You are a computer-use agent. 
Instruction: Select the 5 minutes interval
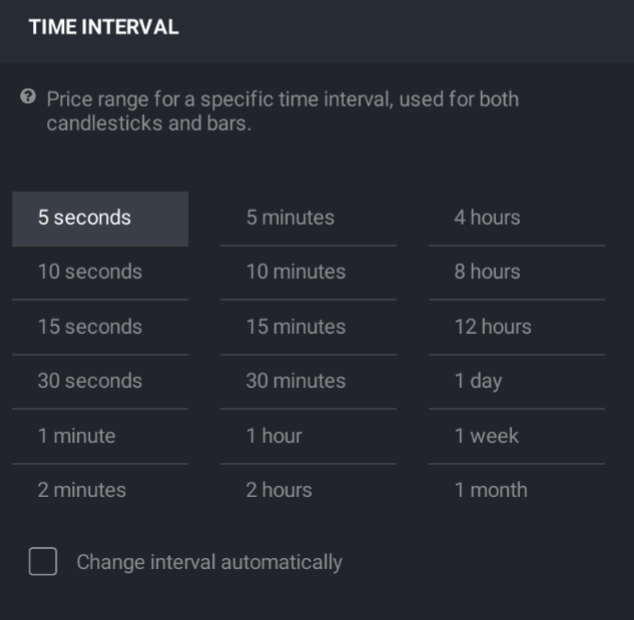click(x=309, y=219)
